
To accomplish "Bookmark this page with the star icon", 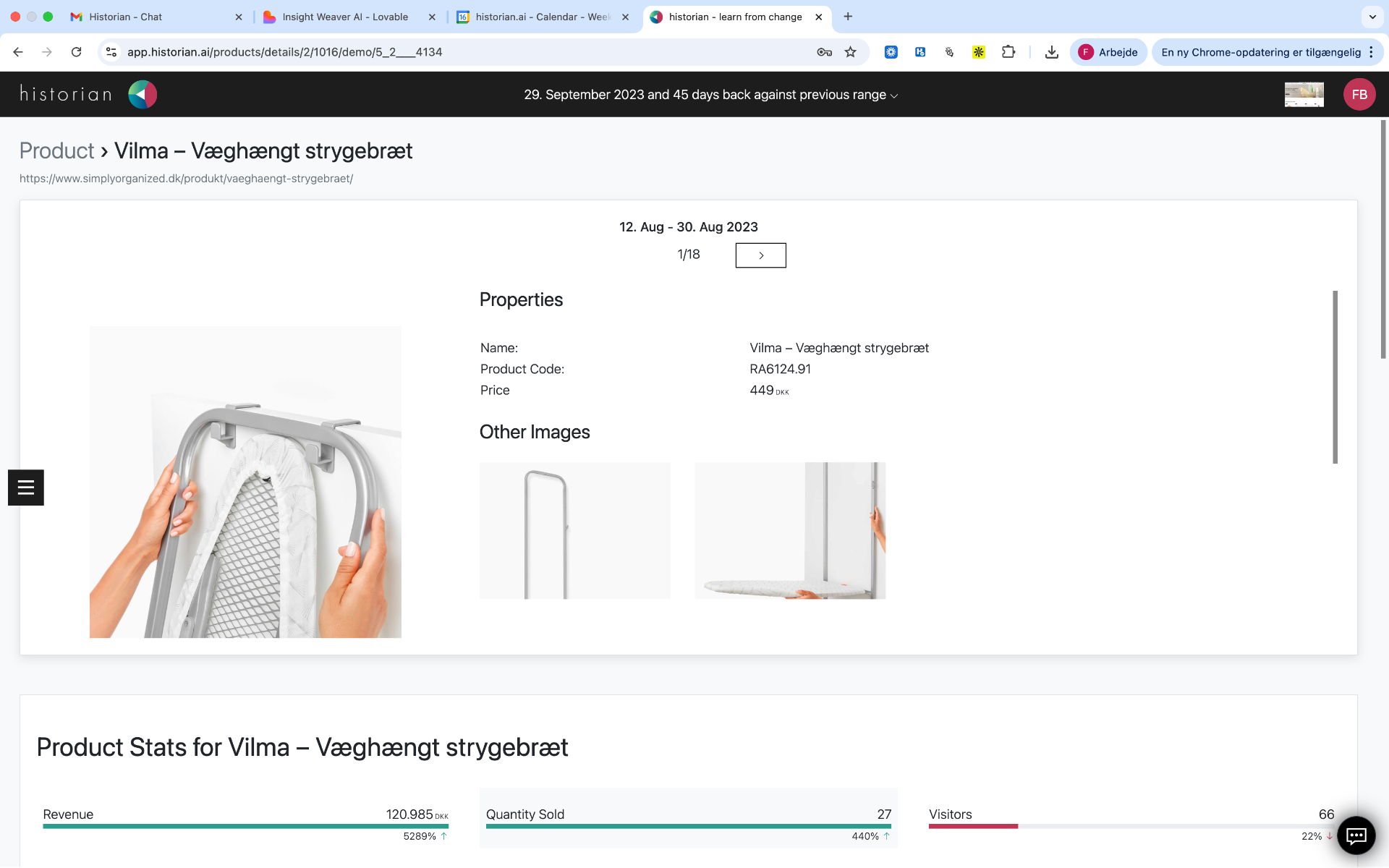I will pos(850,52).
